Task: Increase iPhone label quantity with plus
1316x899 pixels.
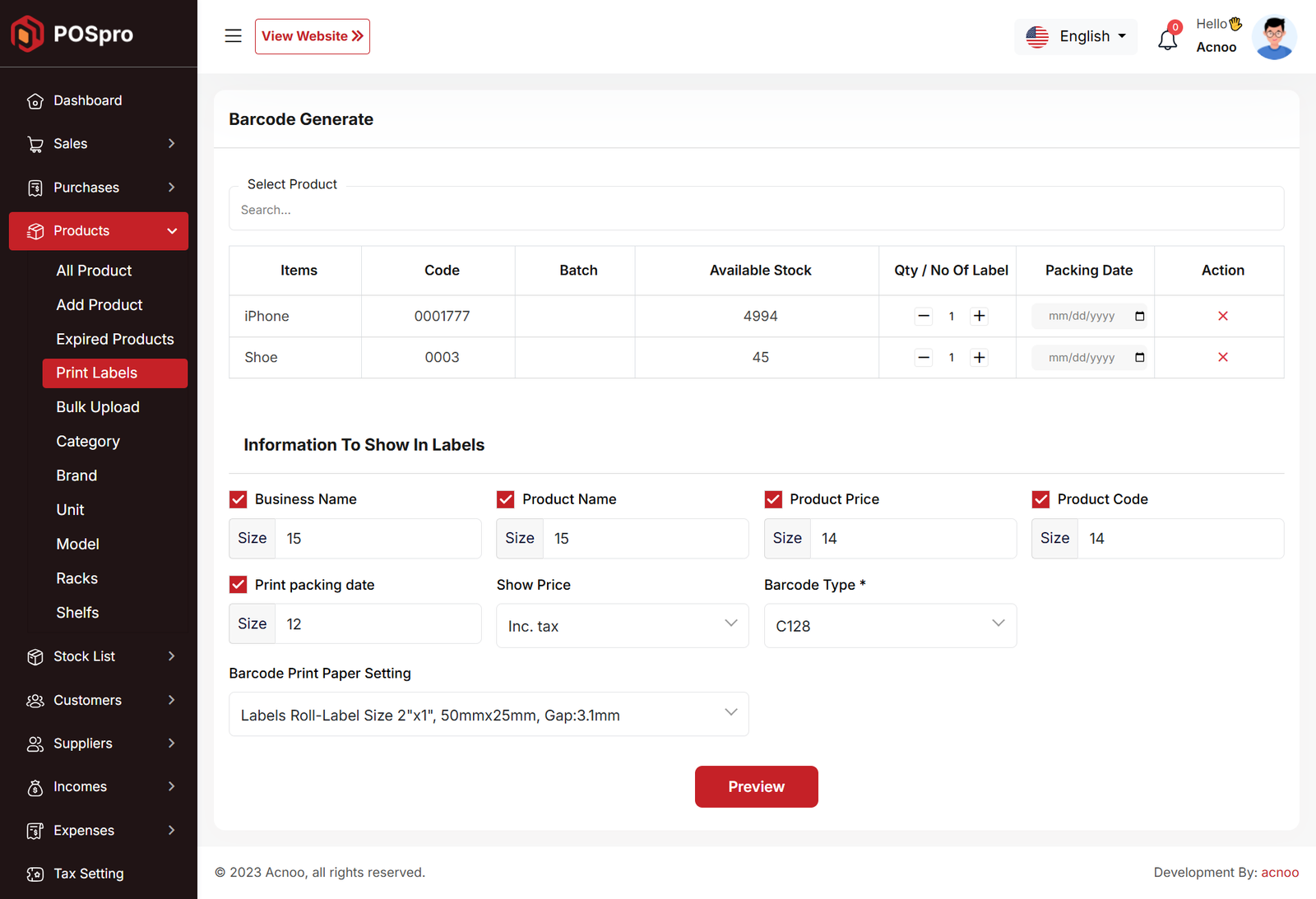Action: 979,316
